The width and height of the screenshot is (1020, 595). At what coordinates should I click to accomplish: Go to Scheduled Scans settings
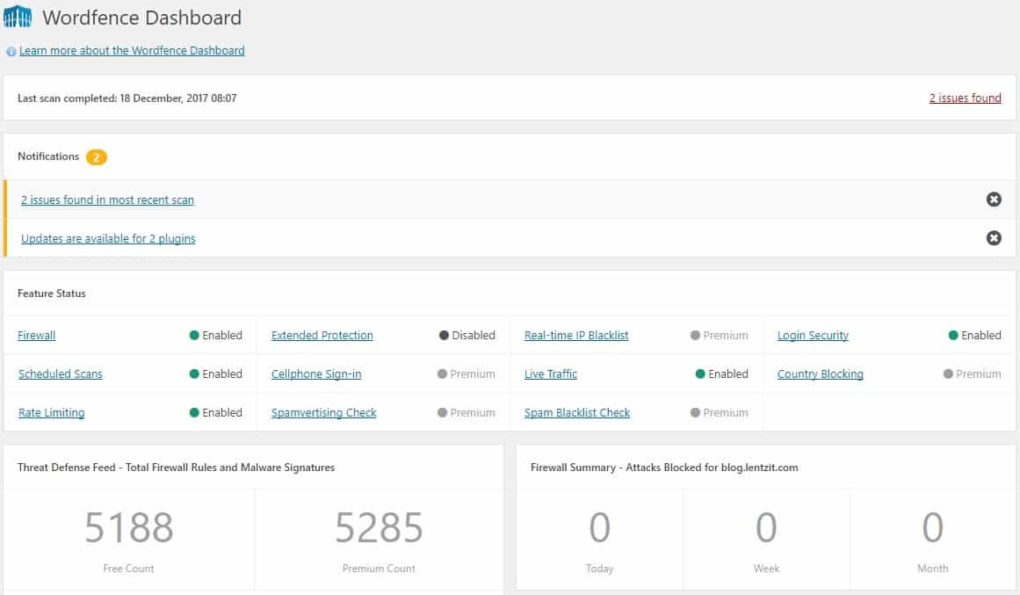point(60,374)
